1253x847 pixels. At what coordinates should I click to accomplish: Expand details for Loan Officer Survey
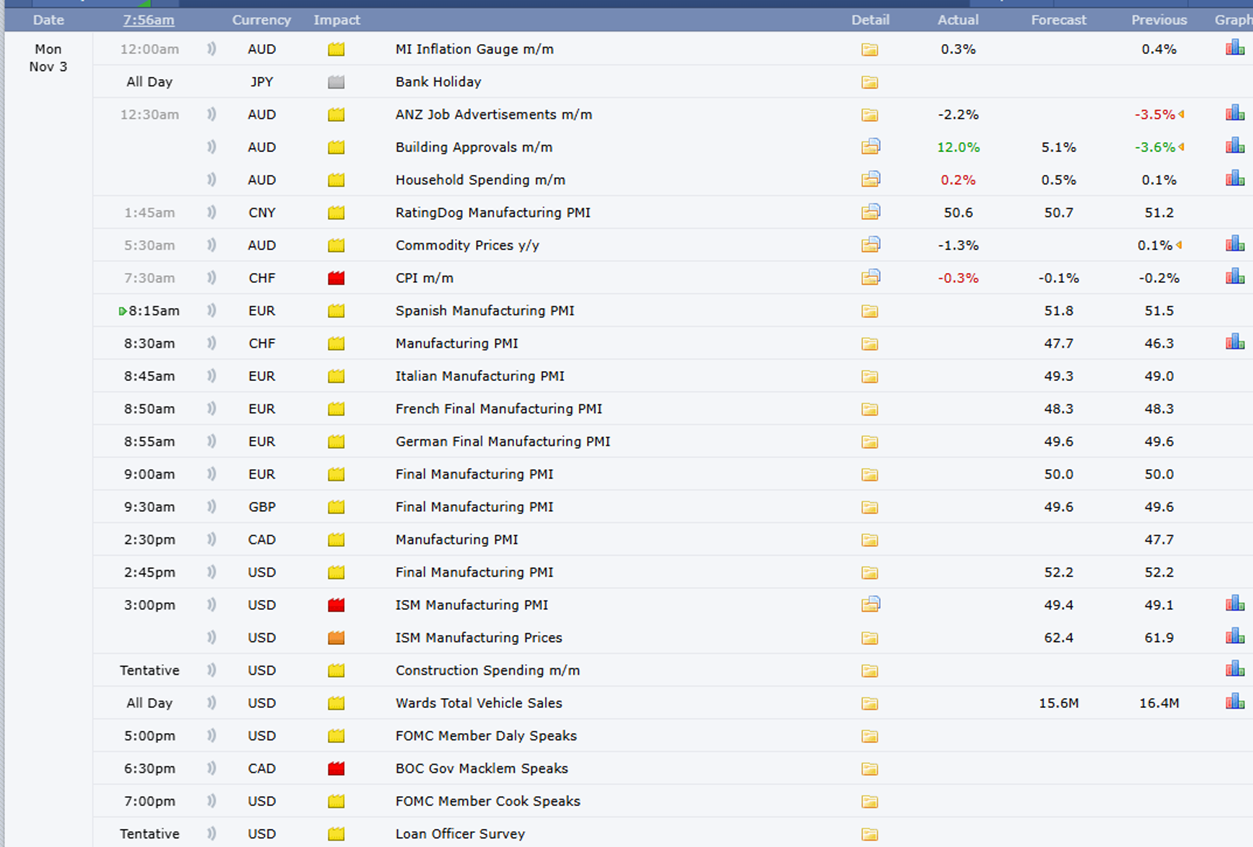(870, 834)
